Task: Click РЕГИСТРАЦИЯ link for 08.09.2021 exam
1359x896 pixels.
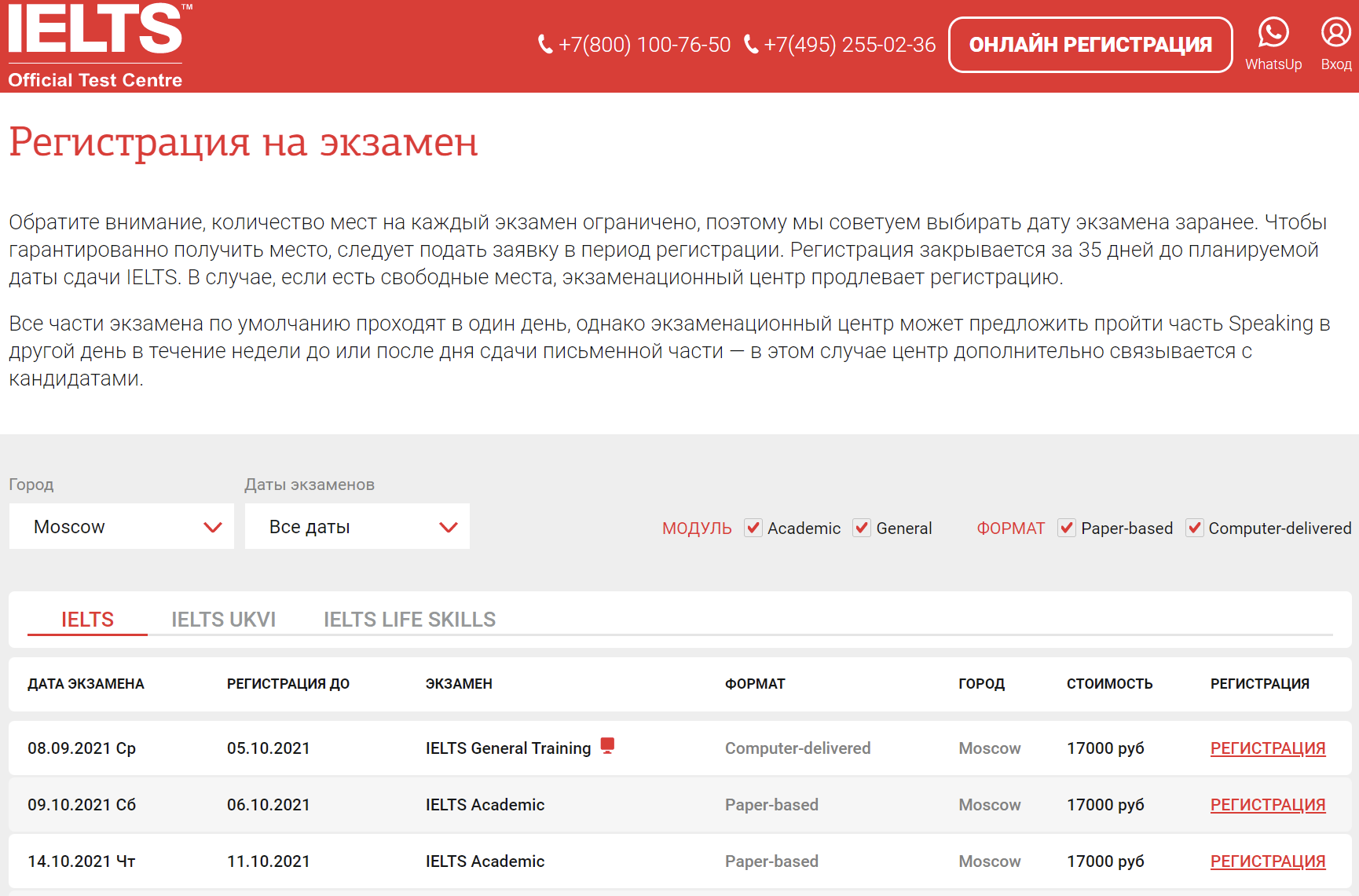Action: click(1268, 748)
